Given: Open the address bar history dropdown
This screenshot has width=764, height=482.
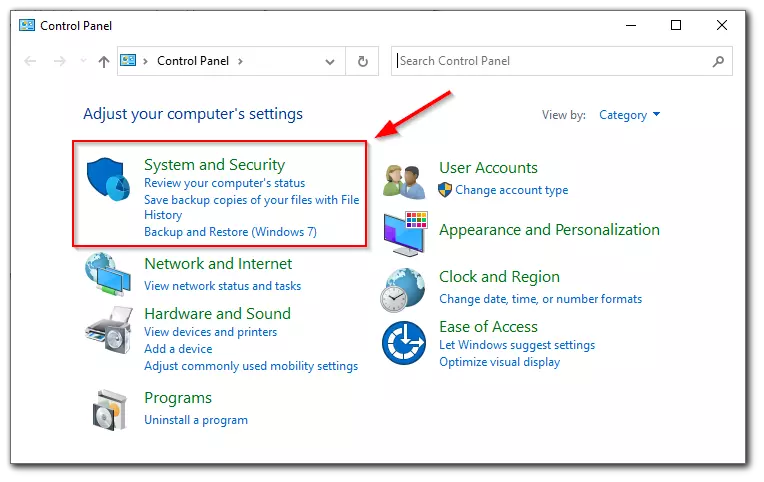Looking at the screenshot, I should 330,61.
